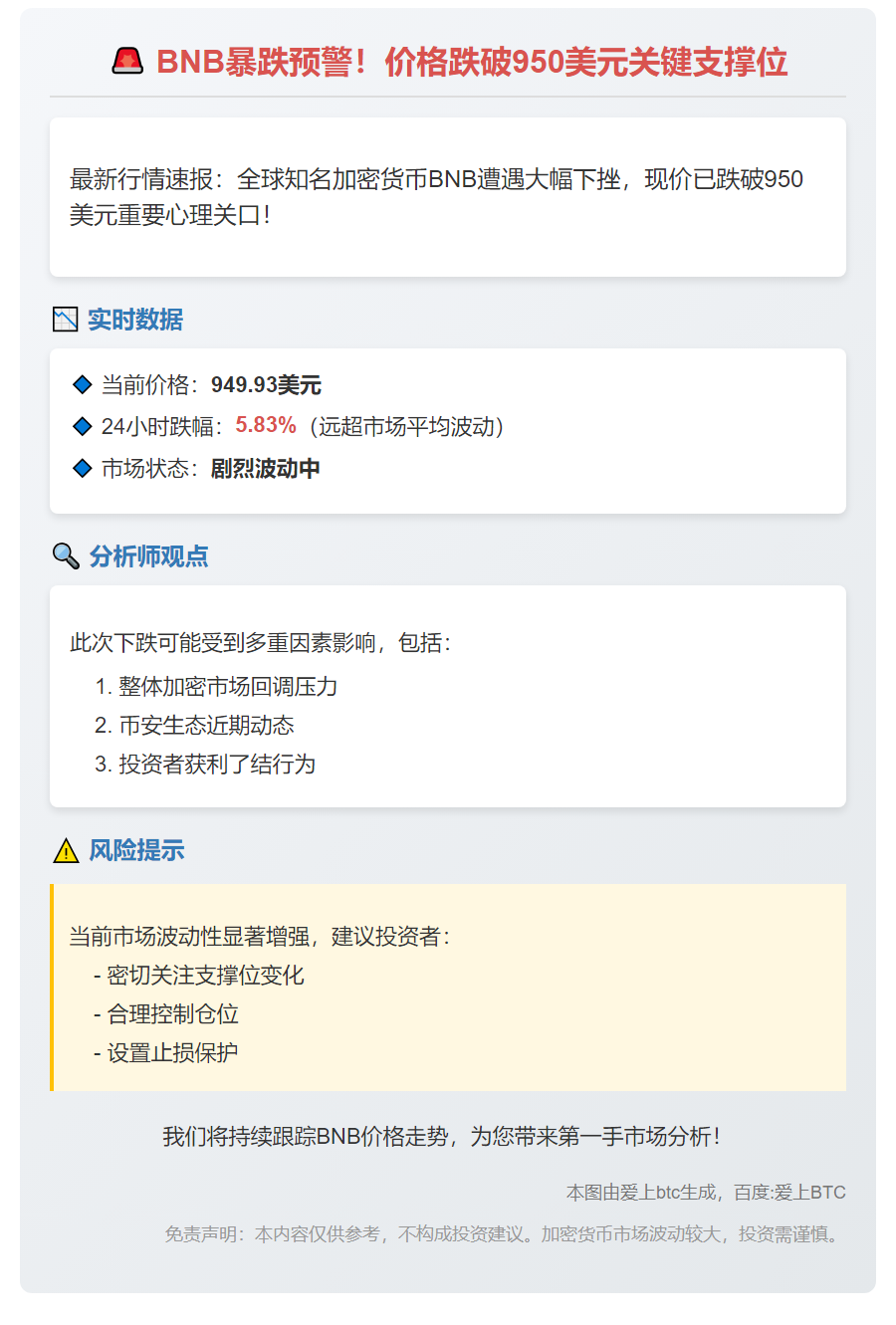Click the 剧烈波动中 market status text
This screenshot has height=1325, width=896.
[x=265, y=469]
